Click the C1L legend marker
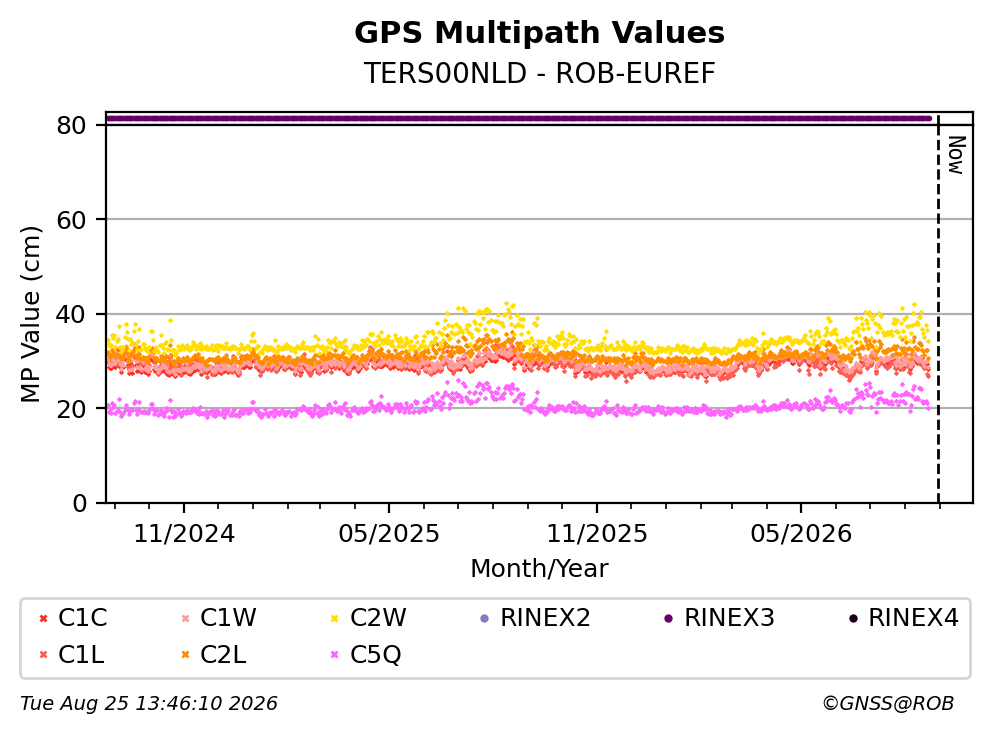The height and width of the screenshot is (734, 993). [43, 655]
